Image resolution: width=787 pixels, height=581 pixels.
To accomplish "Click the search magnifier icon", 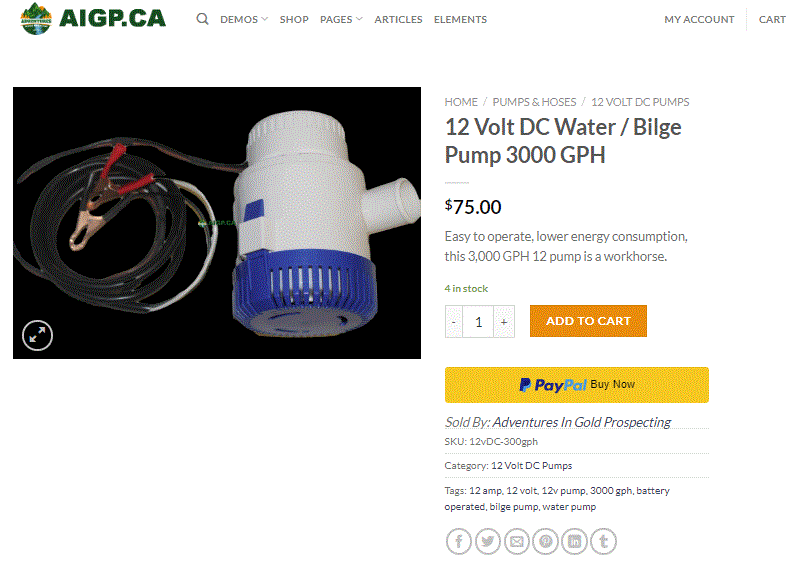I will click(x=202, y=19).
